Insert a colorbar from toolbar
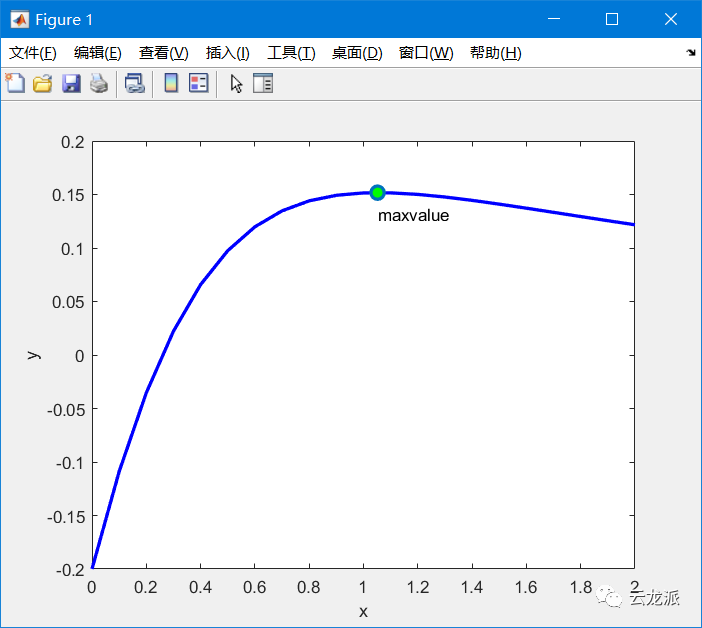 [x=171, y=83]
